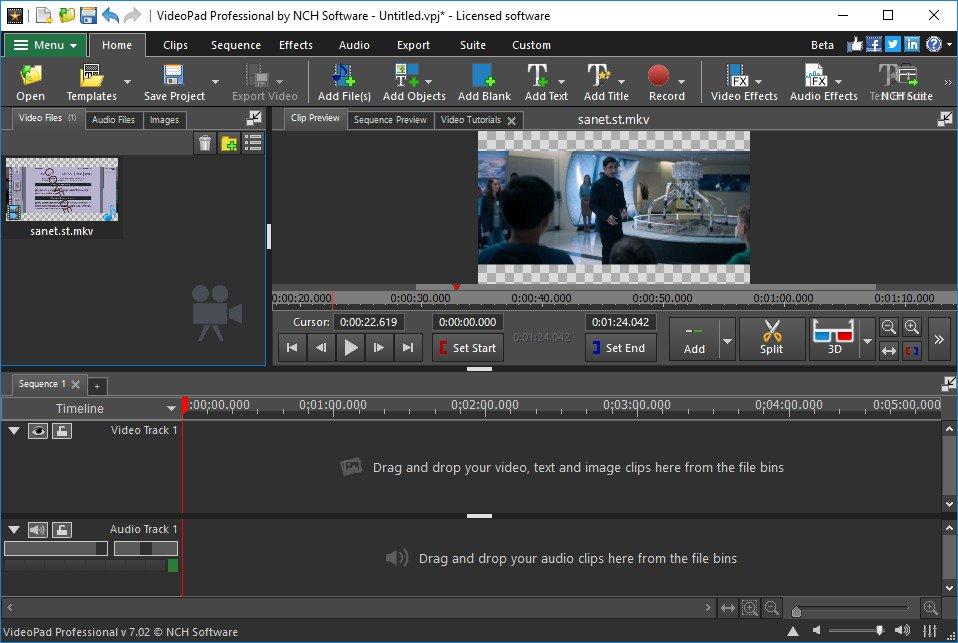958x643 pixels.
Task: Open the Menu dropdown button
Action: [45, 45]
